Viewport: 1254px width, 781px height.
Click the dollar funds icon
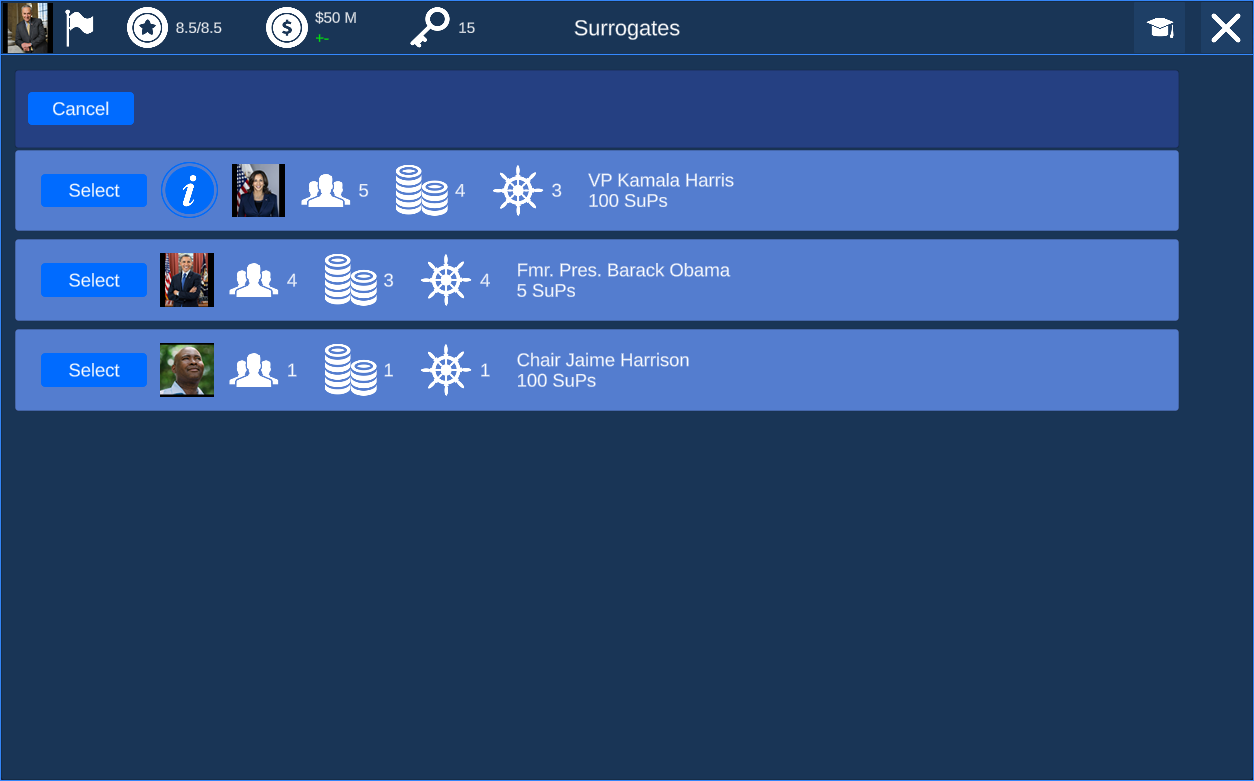click(286, 28)
